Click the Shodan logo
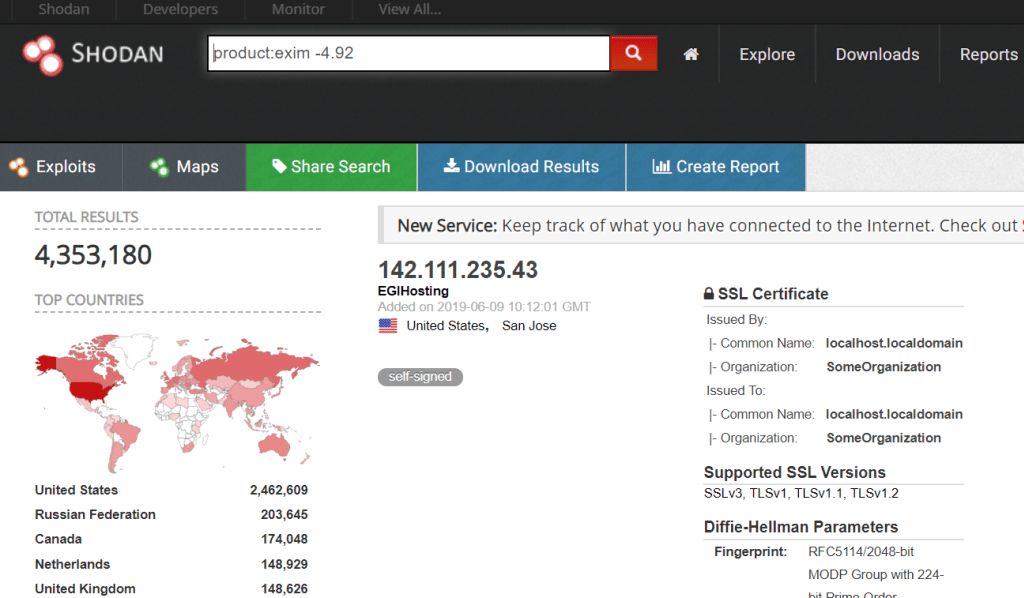The width and height of the screenshot is (1024, 598). (93, 54)
